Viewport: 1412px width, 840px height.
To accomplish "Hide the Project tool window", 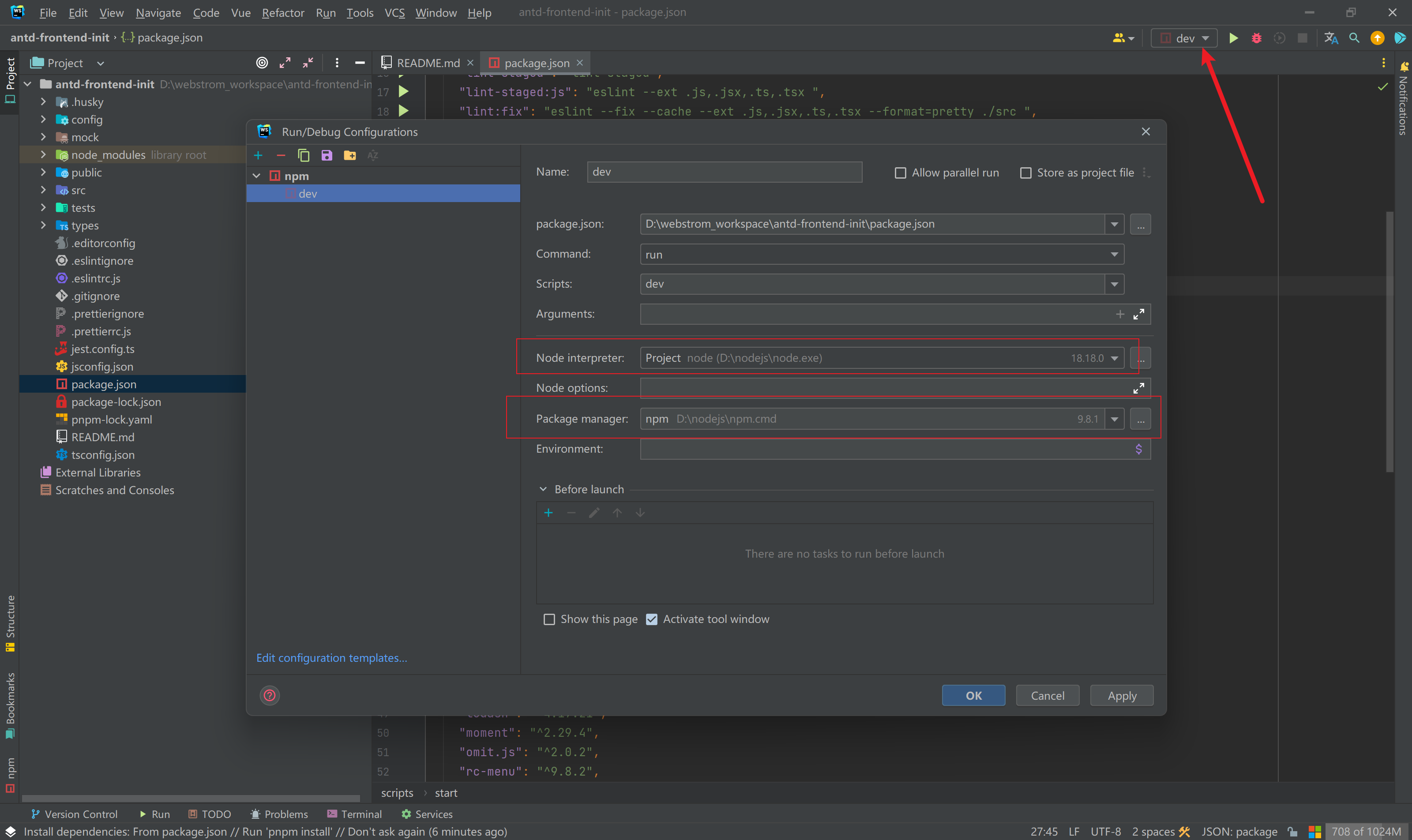I will click(x=360, y=63).
